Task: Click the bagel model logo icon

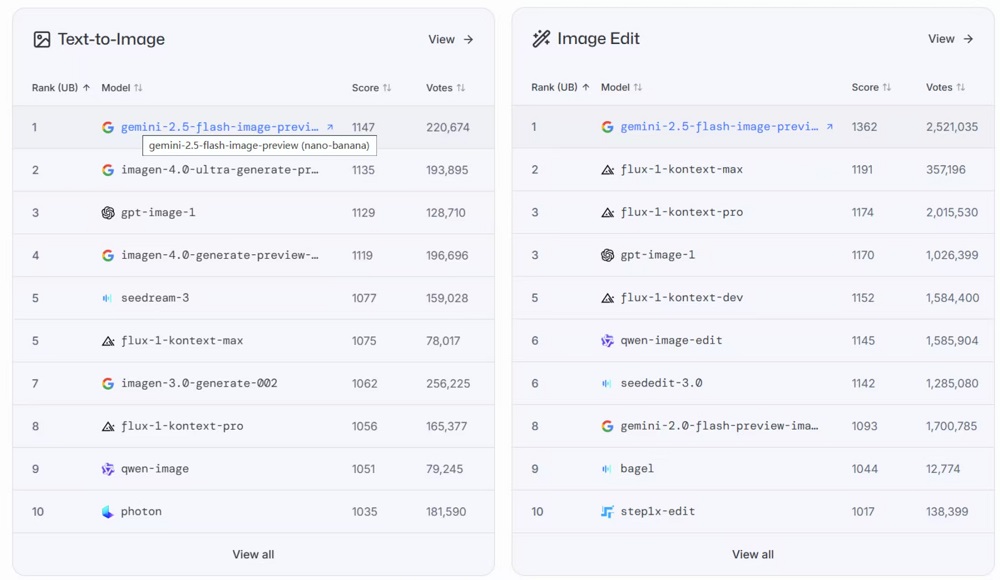Action: tap(607, 469)
